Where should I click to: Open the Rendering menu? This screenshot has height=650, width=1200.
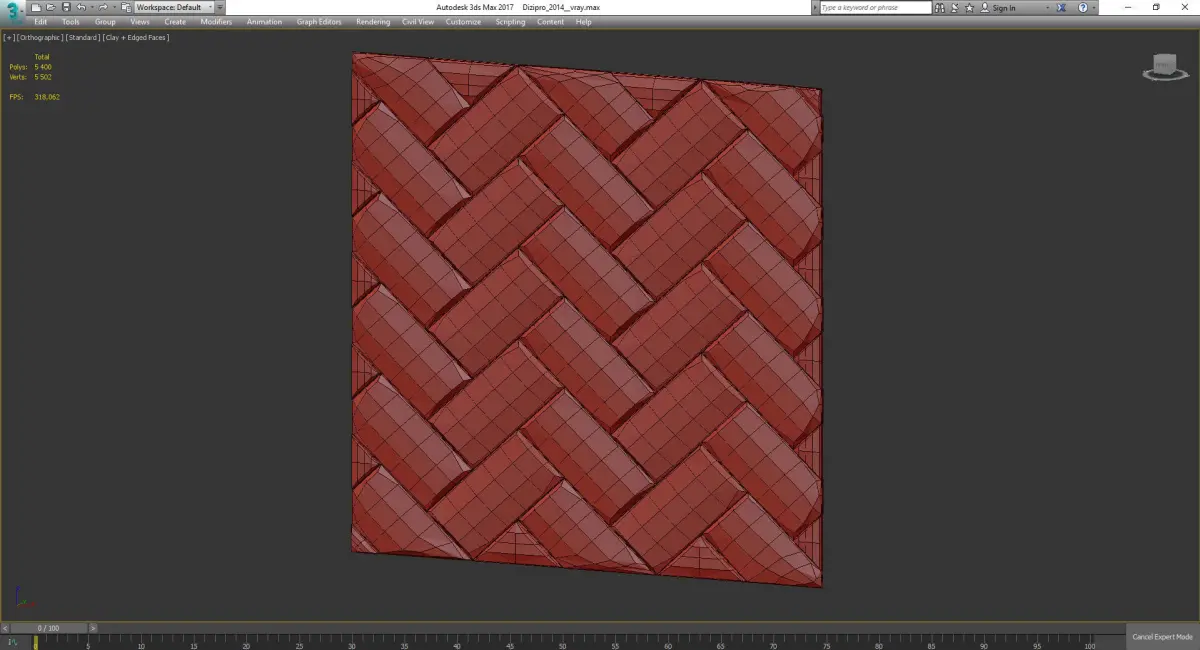click(x=373, y=22)
